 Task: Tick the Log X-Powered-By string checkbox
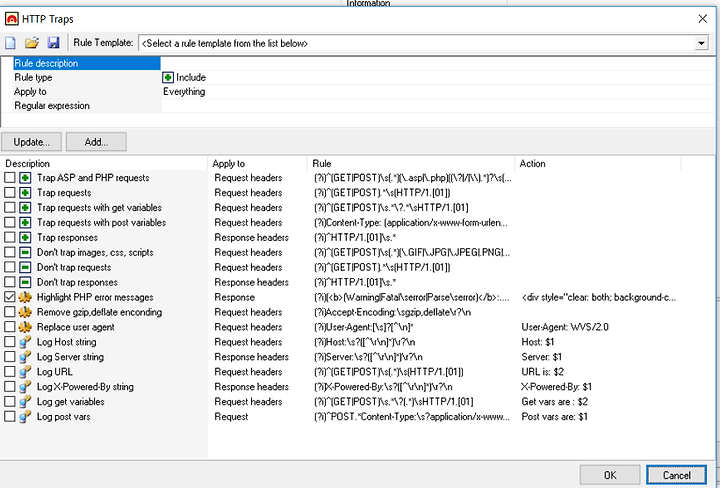10,387
